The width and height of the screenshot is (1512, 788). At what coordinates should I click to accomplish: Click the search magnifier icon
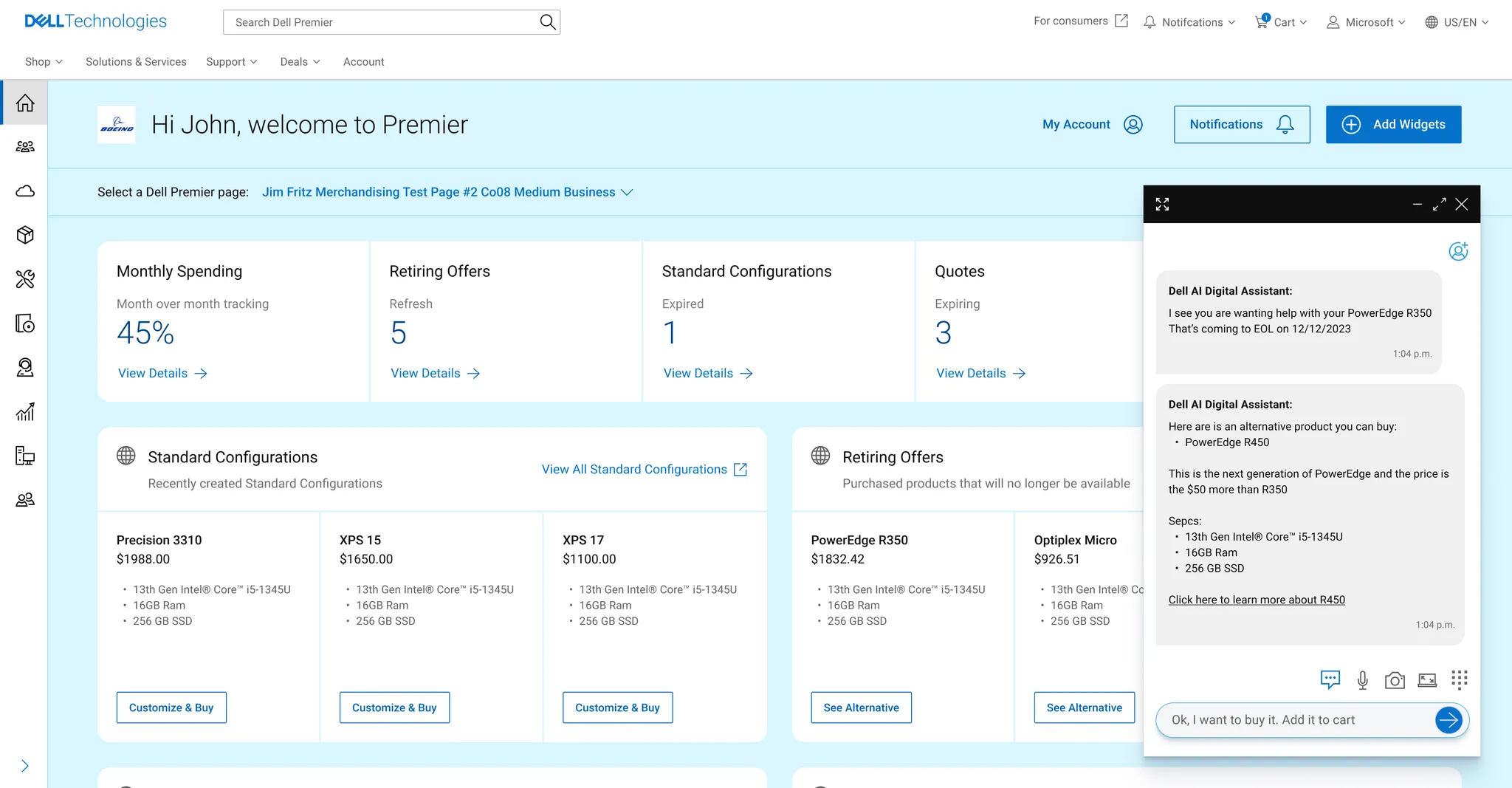coord(547,22)
